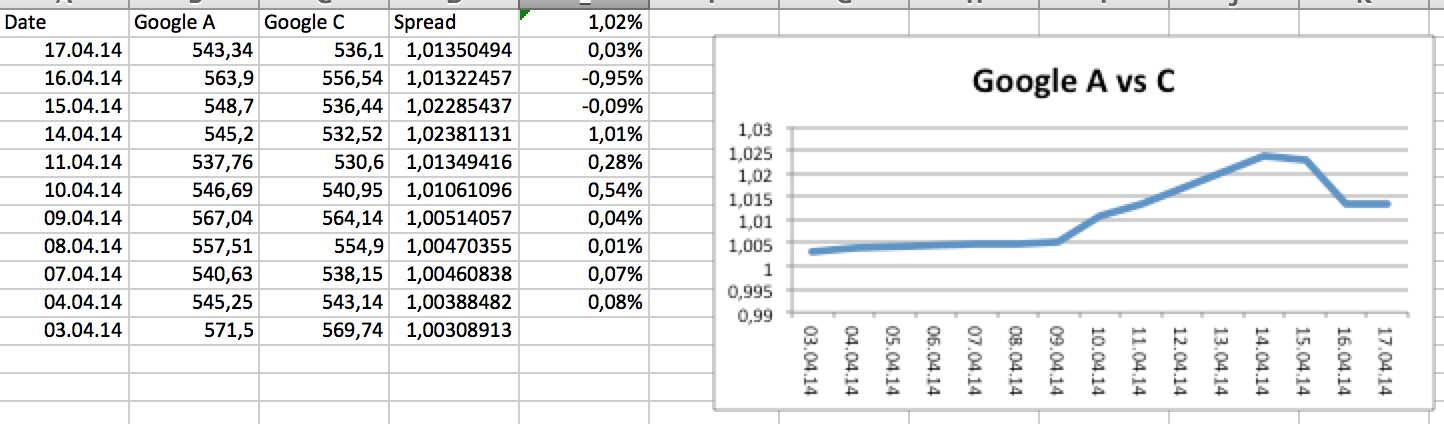Select date cell 16.04.14 in table

coord(65,78)
